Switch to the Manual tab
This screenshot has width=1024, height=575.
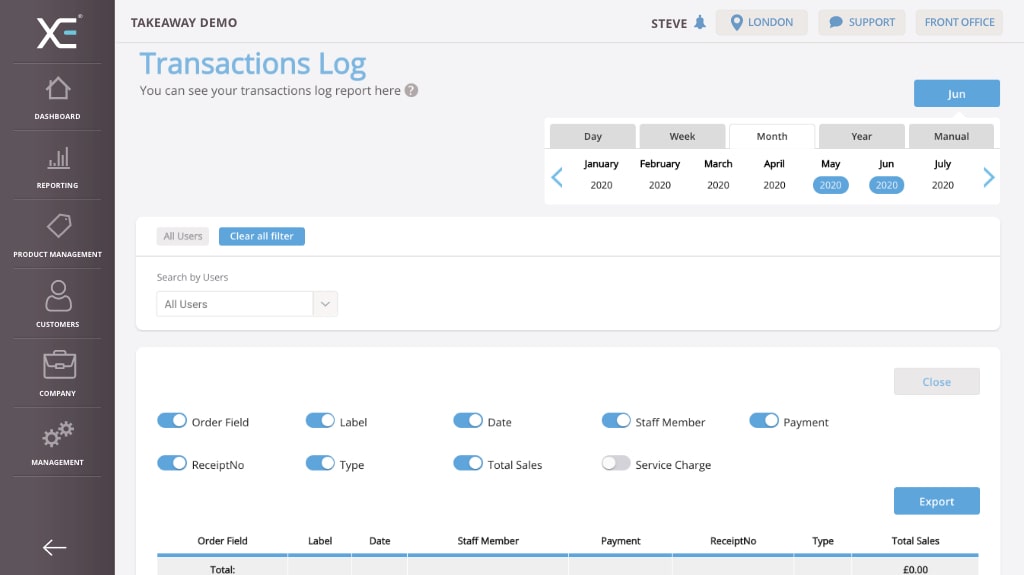coord(951,137)
